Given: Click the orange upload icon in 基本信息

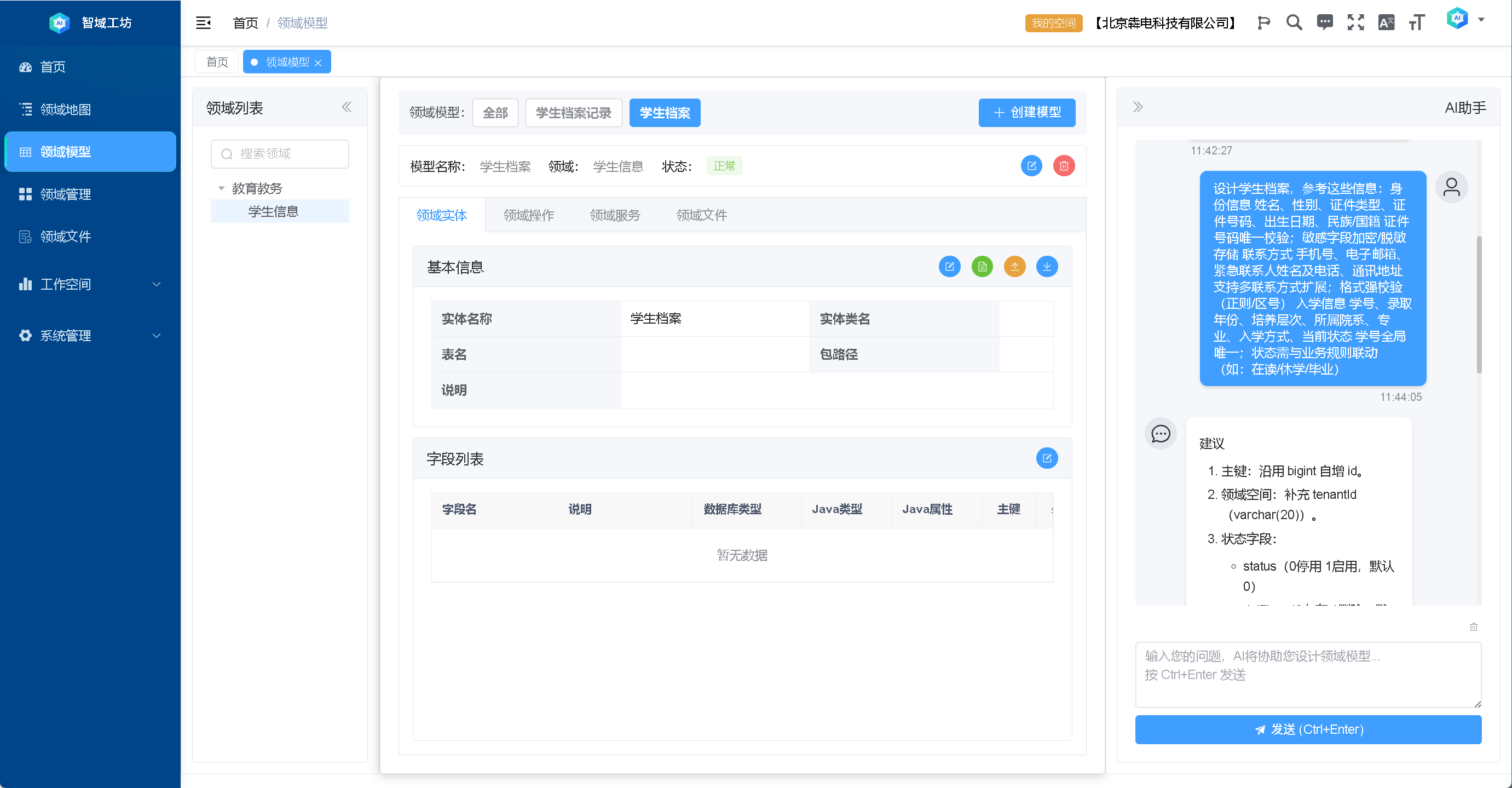Looking at the screenshot, I should click(1014, 267).
